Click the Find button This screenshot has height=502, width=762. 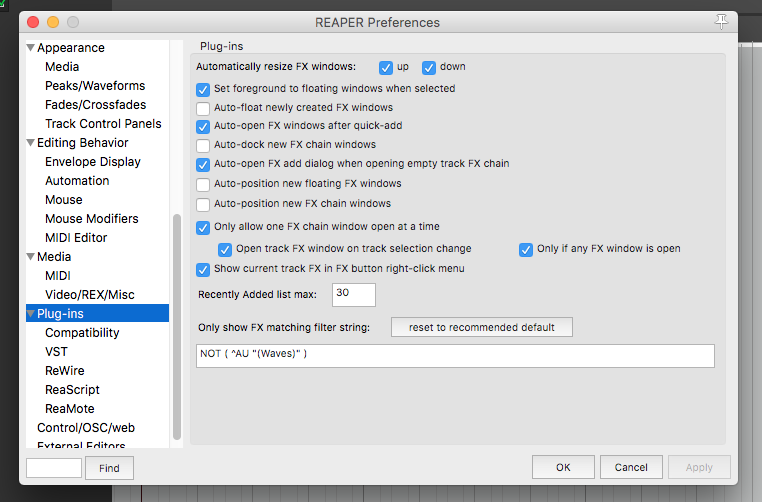coord(109,468)
